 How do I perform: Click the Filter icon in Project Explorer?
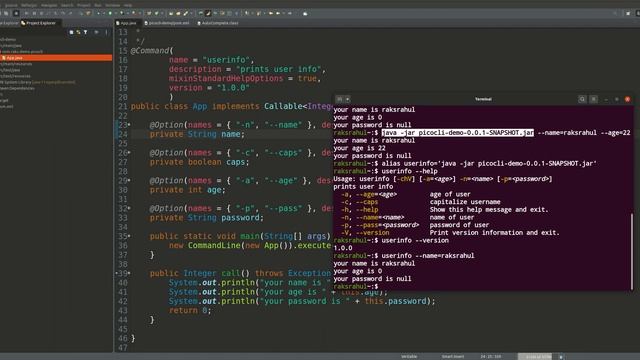click(85, 32)
